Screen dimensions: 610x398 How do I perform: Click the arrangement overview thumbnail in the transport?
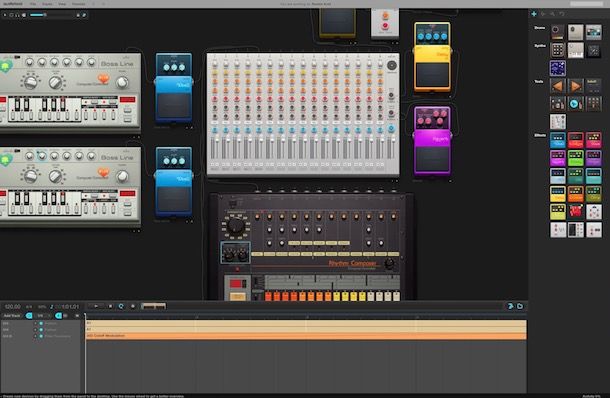(x=153, y=307)
